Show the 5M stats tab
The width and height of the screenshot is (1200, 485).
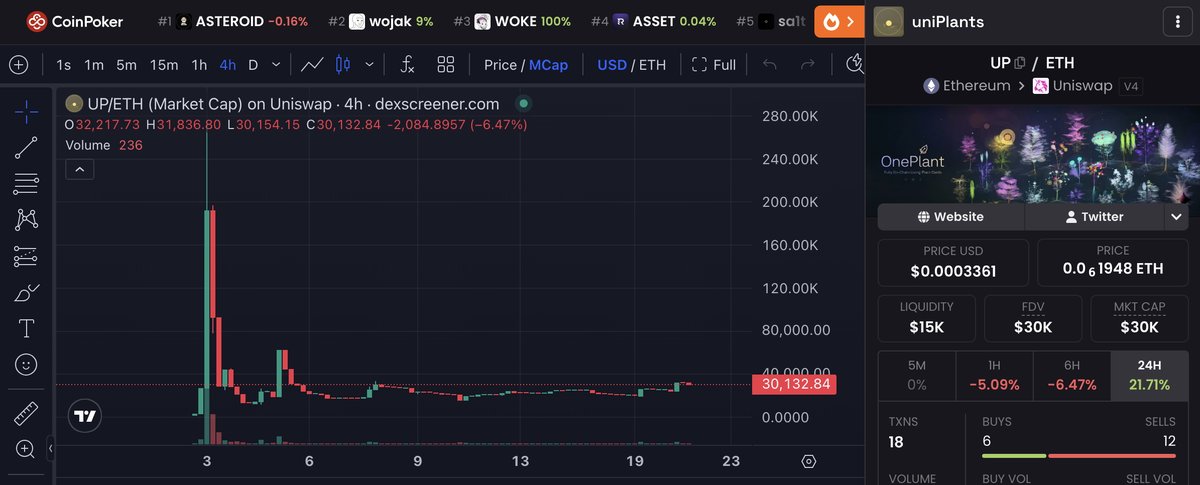coord(917,374)
